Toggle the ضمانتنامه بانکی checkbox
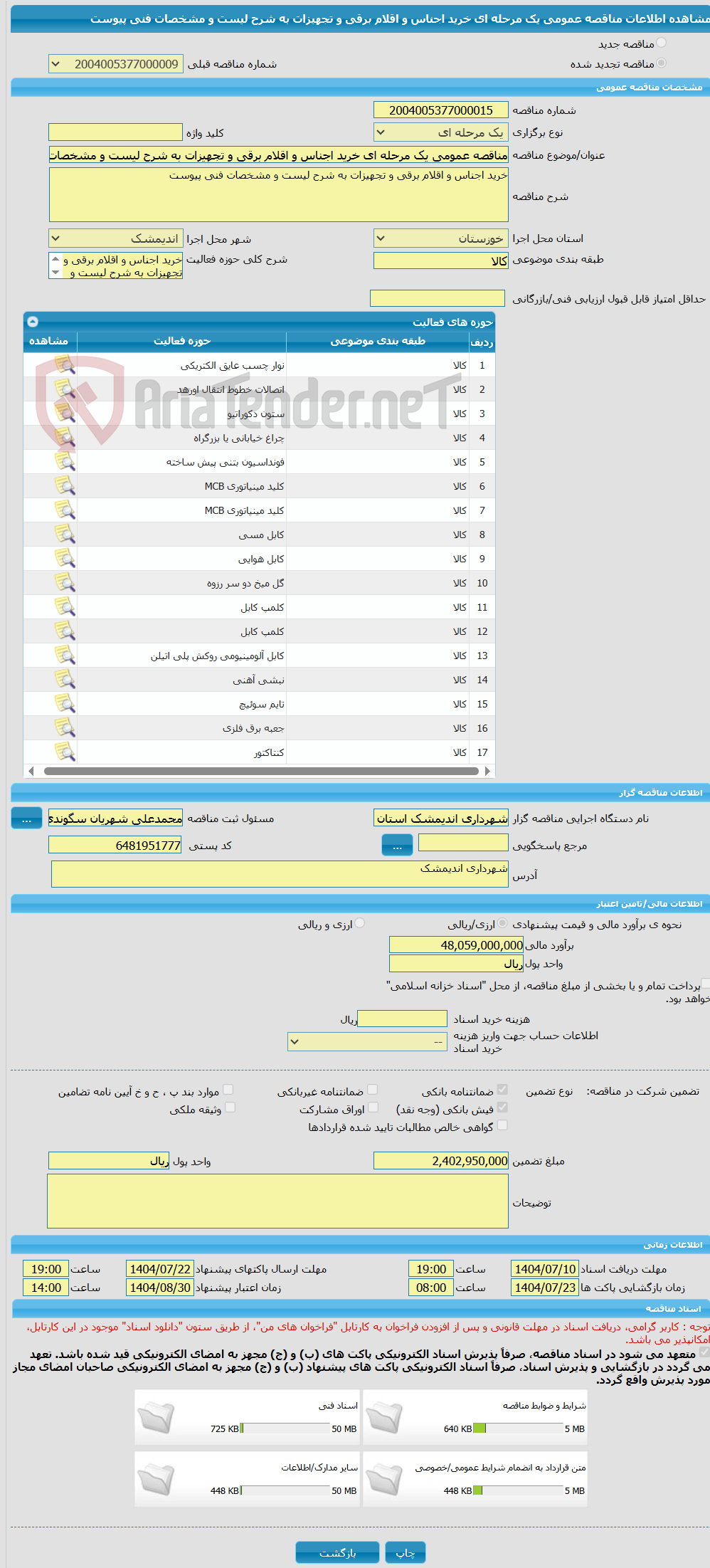This screenshot has height=1568, width=710. 502,1090
